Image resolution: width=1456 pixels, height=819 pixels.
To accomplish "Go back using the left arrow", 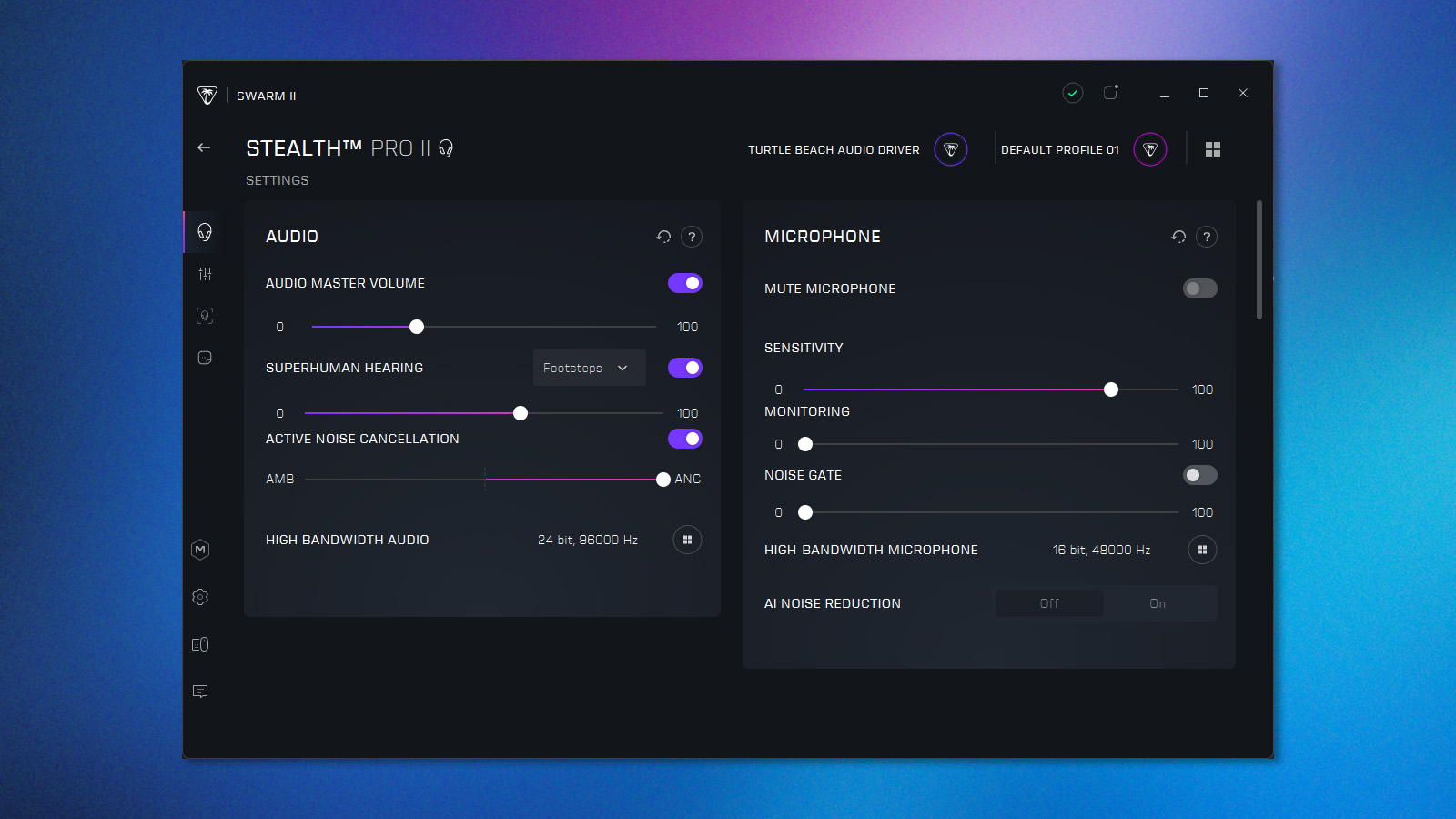I will click(x=204, y=147).
